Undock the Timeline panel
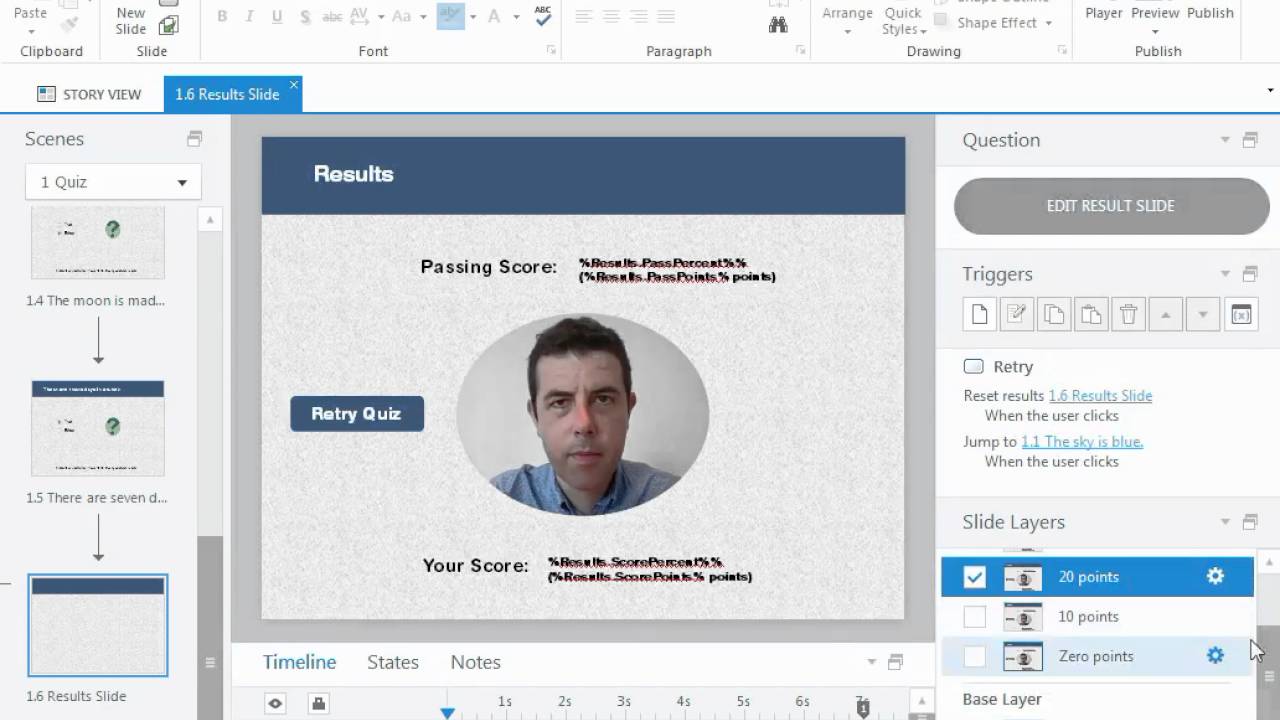The height and width of the screenshot is (720, 1280). (896, 662)
